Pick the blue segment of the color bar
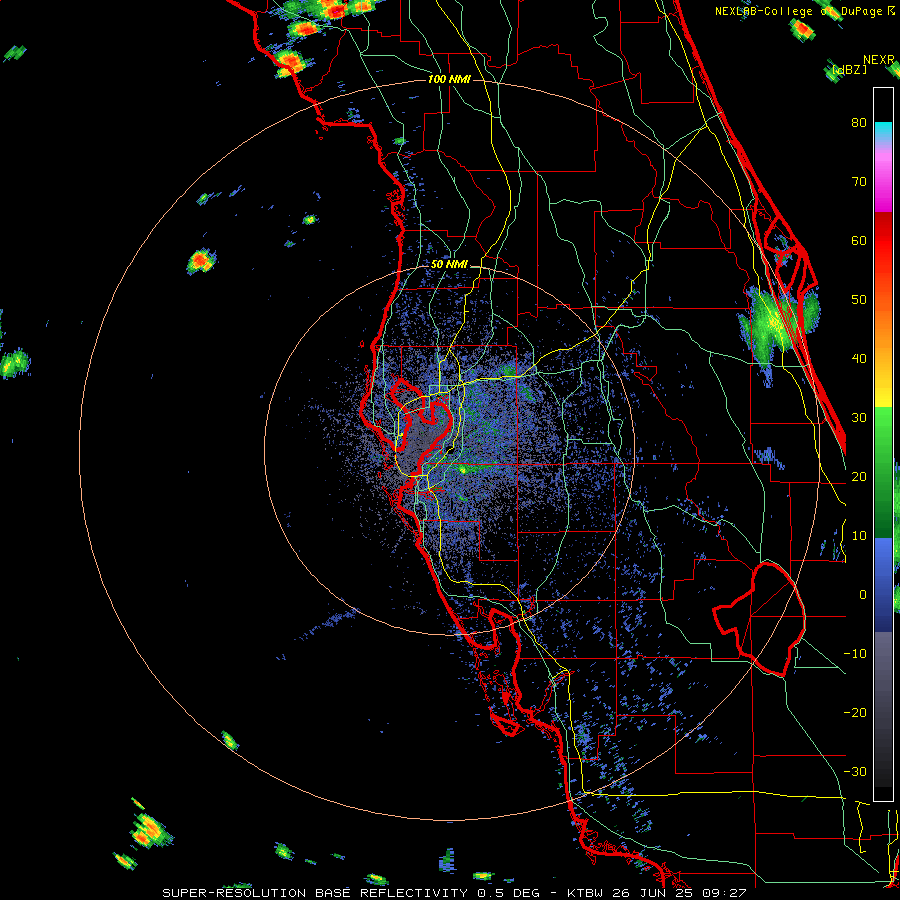 tap(883, 585)
